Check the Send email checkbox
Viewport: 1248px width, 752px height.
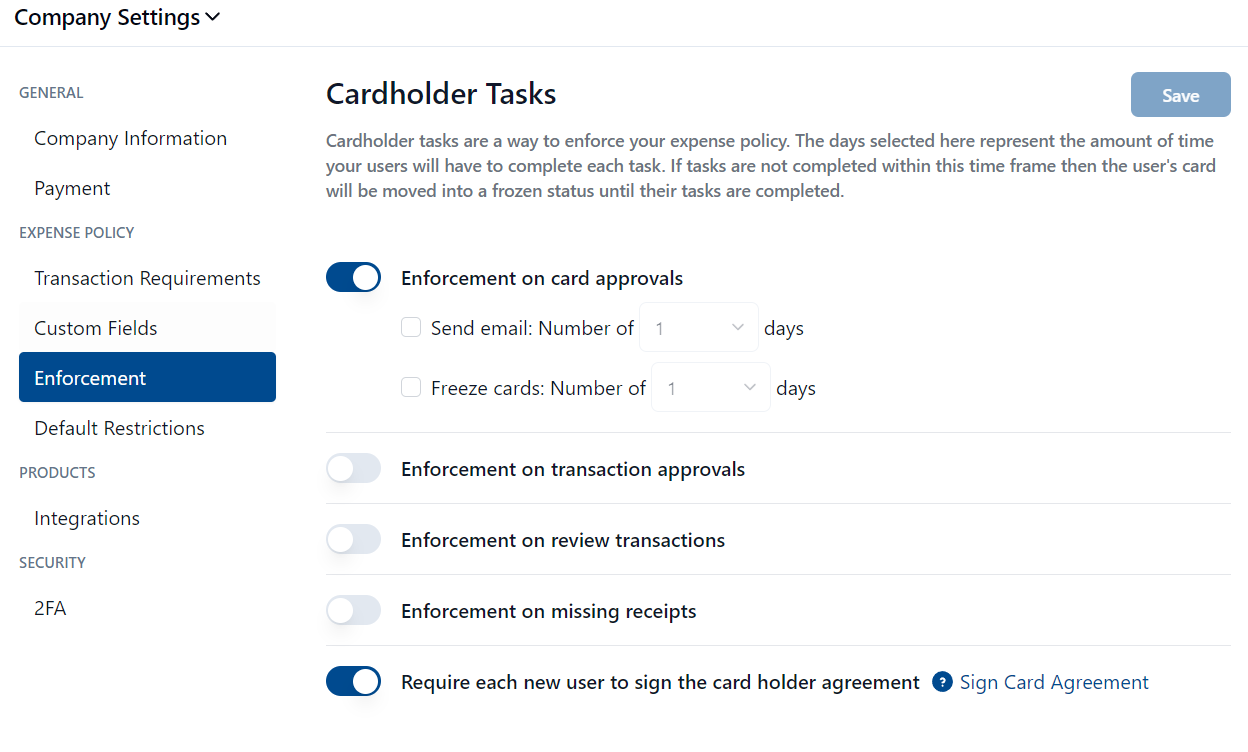click(411, 327)
